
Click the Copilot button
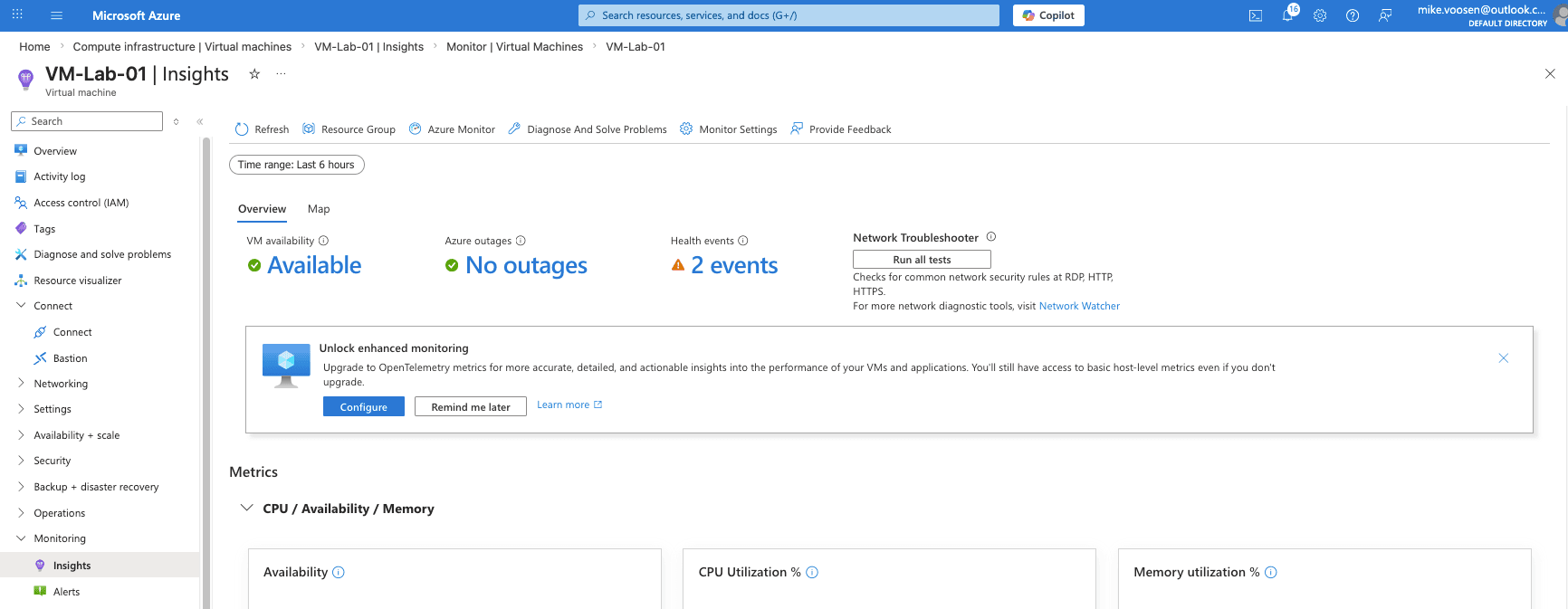[1048, 15]
